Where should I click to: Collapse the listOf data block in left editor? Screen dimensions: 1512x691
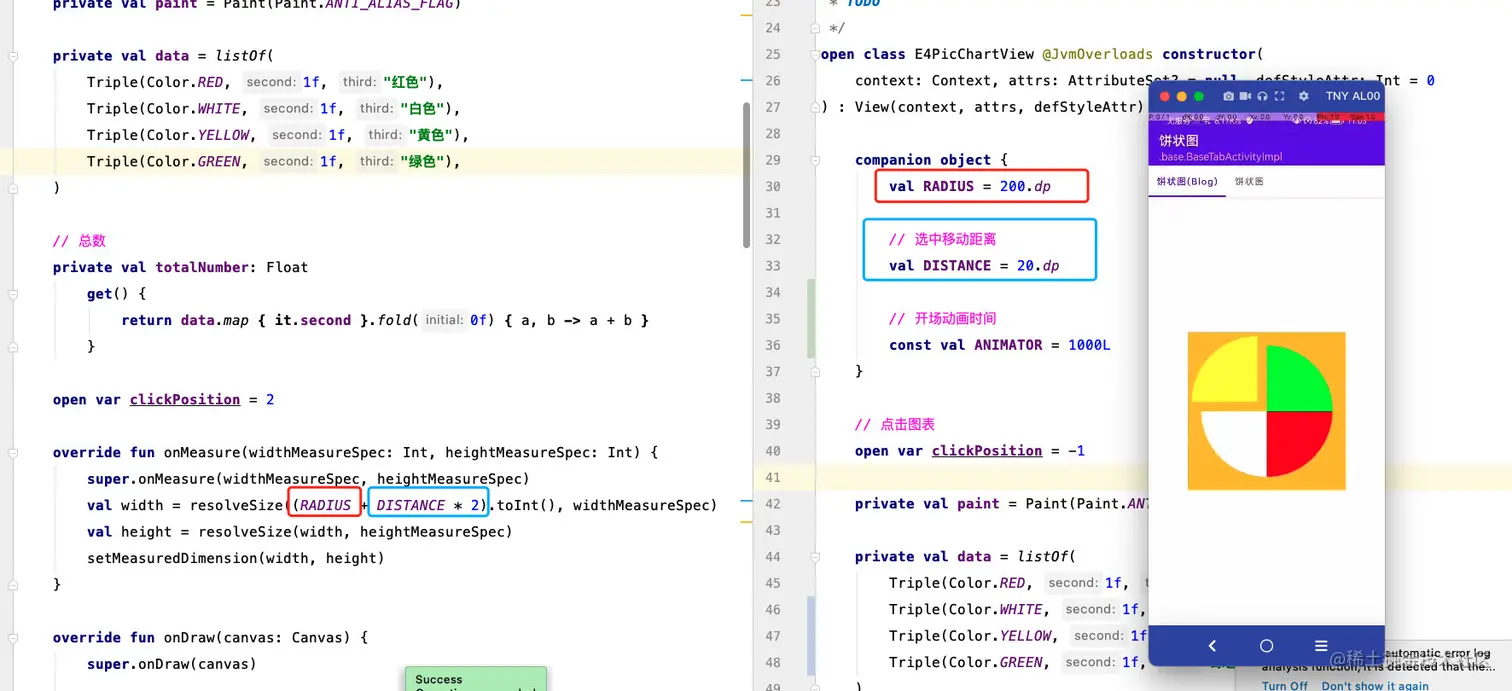tap(11, 57)
